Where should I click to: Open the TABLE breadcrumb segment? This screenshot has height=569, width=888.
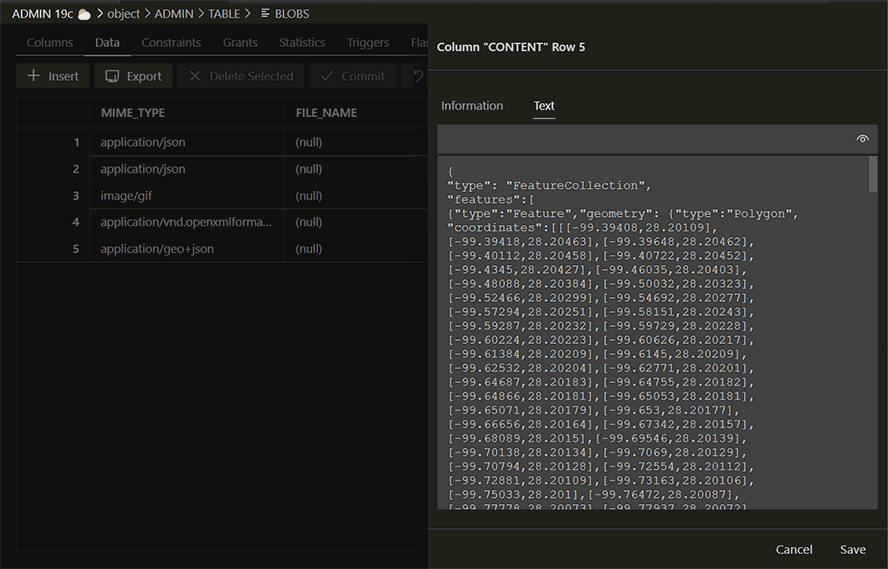point(224,14)
